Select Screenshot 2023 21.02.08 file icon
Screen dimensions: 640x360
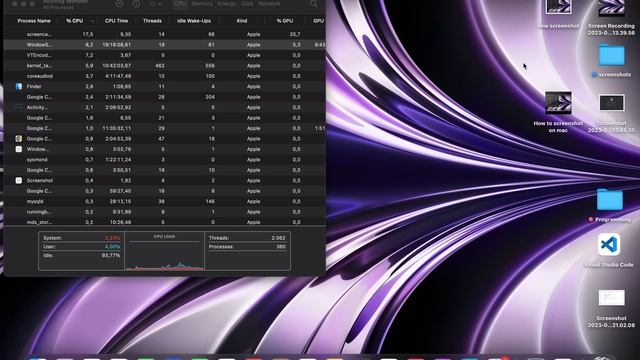click(x=611, y=298)
